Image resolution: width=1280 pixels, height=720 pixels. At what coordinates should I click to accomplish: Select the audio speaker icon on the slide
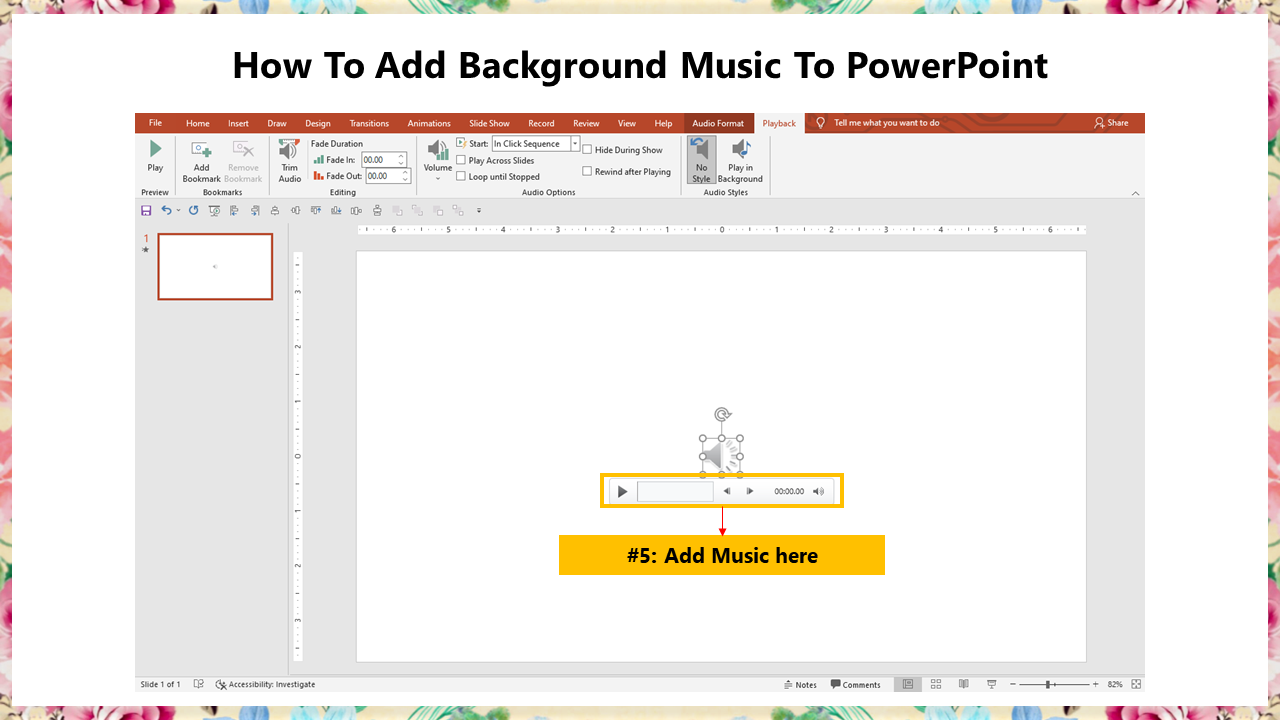click(722, 456)
